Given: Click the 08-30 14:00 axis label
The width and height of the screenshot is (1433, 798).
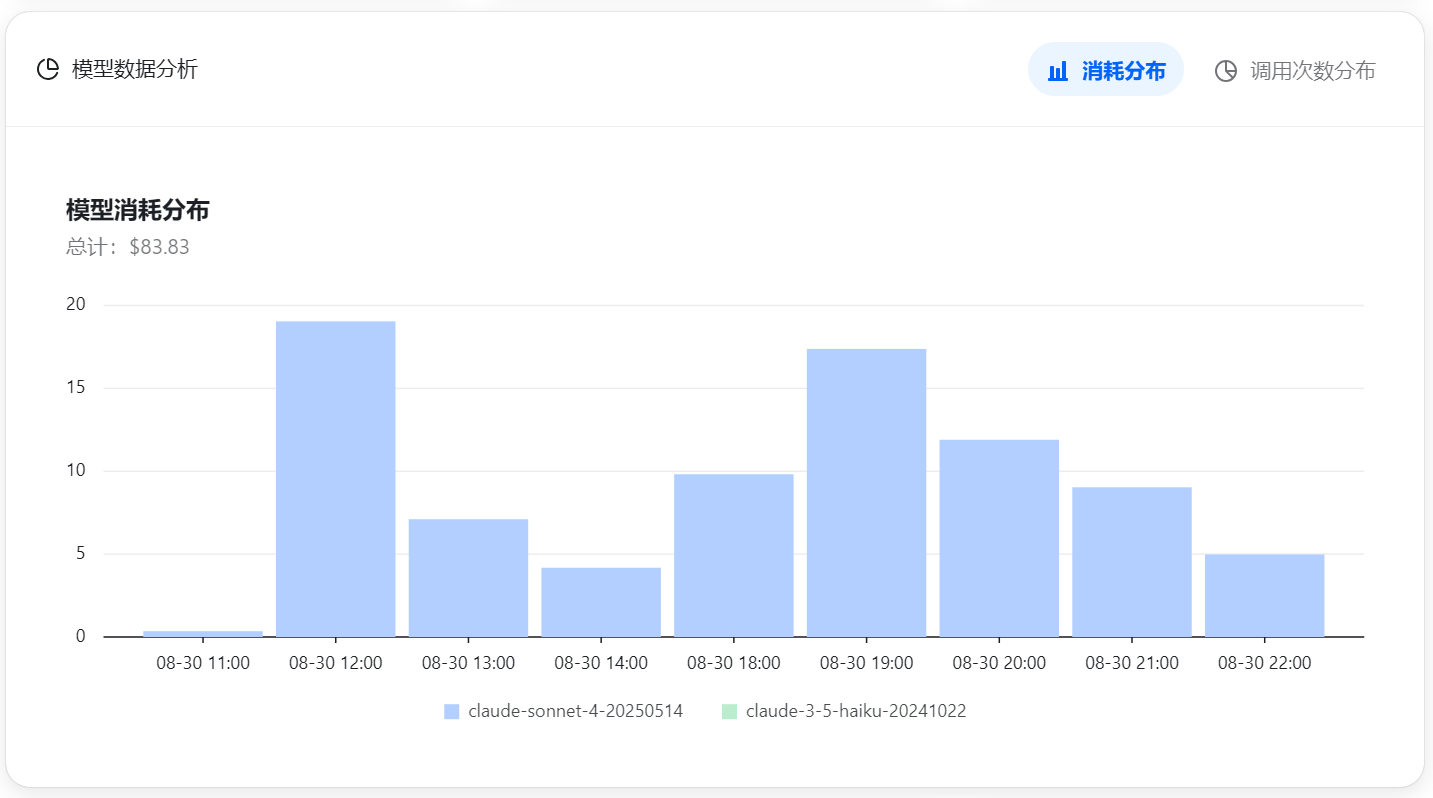Looking at the screenshot, I should [601, 663].
